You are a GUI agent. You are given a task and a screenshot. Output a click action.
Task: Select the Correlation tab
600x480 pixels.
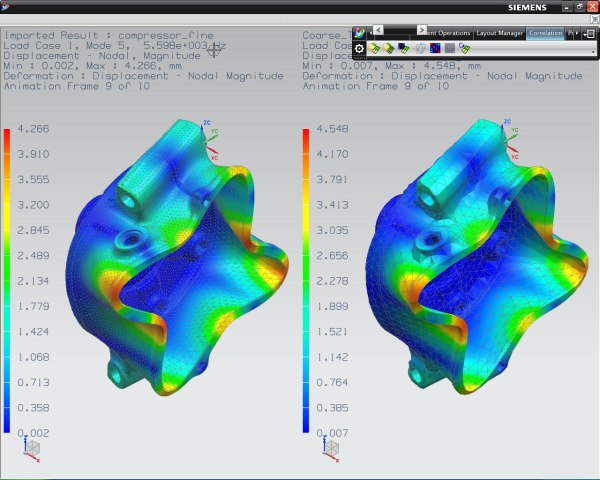pos(546,33)
